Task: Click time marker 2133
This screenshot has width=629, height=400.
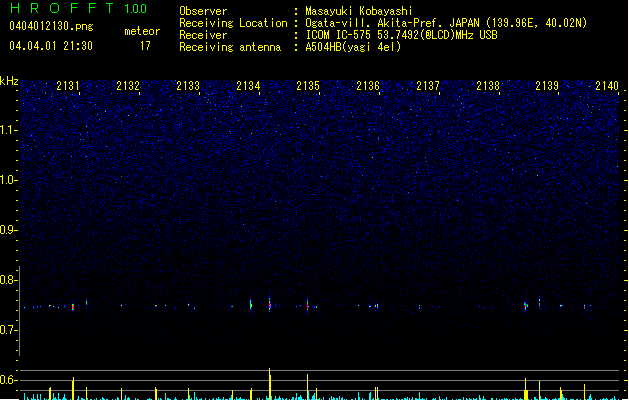Action: (188, 86)
